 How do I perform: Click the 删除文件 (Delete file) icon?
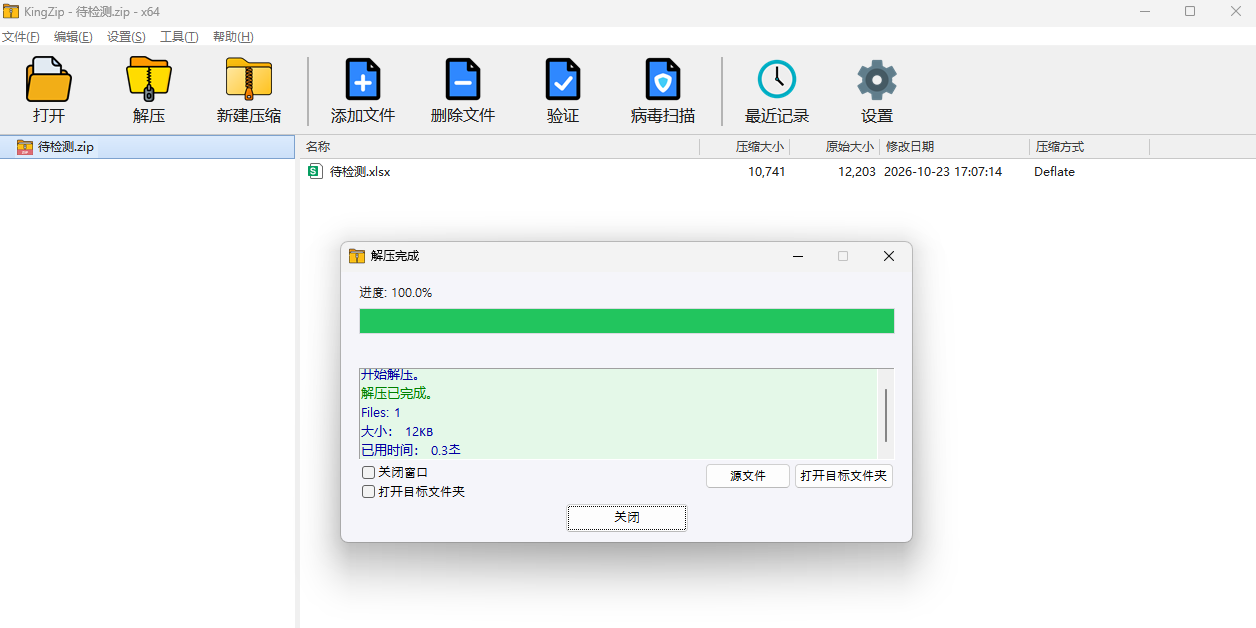pyautogui.click(x=463, y=80)
